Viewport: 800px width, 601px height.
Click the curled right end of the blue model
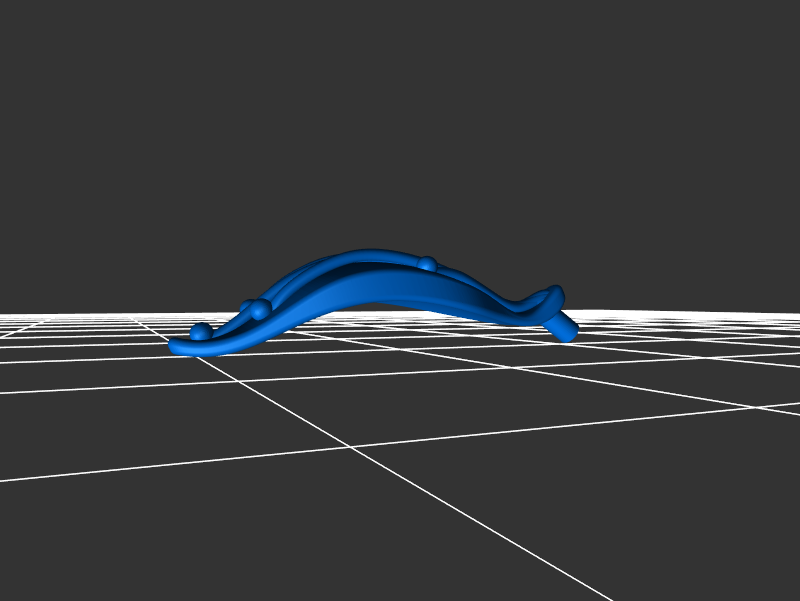(x=551, y=296)
